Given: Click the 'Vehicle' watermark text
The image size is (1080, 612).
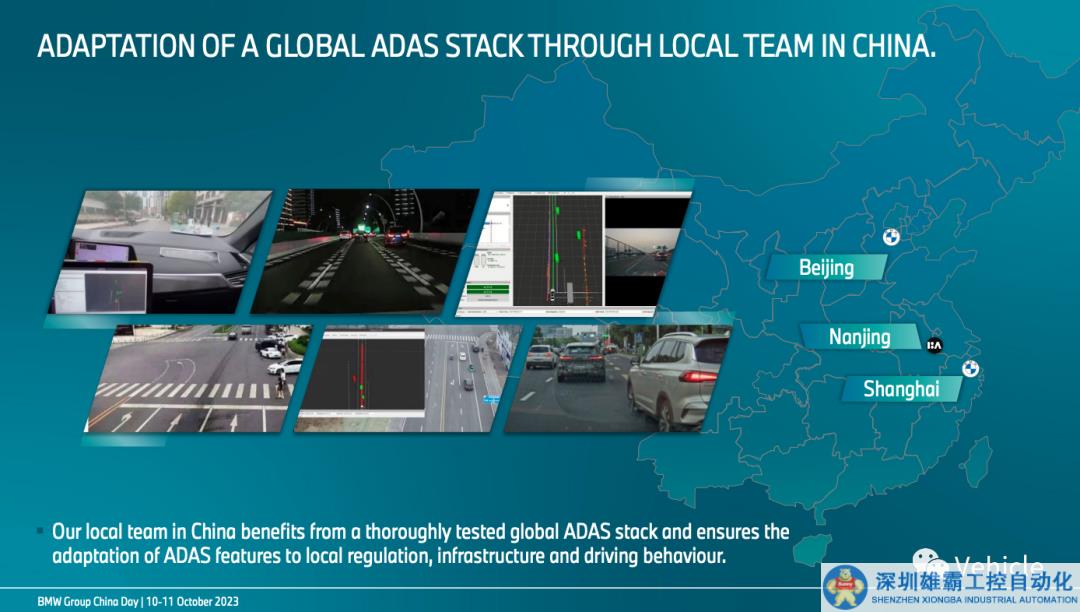Looking at the screenshot, I should coord(998,566).
